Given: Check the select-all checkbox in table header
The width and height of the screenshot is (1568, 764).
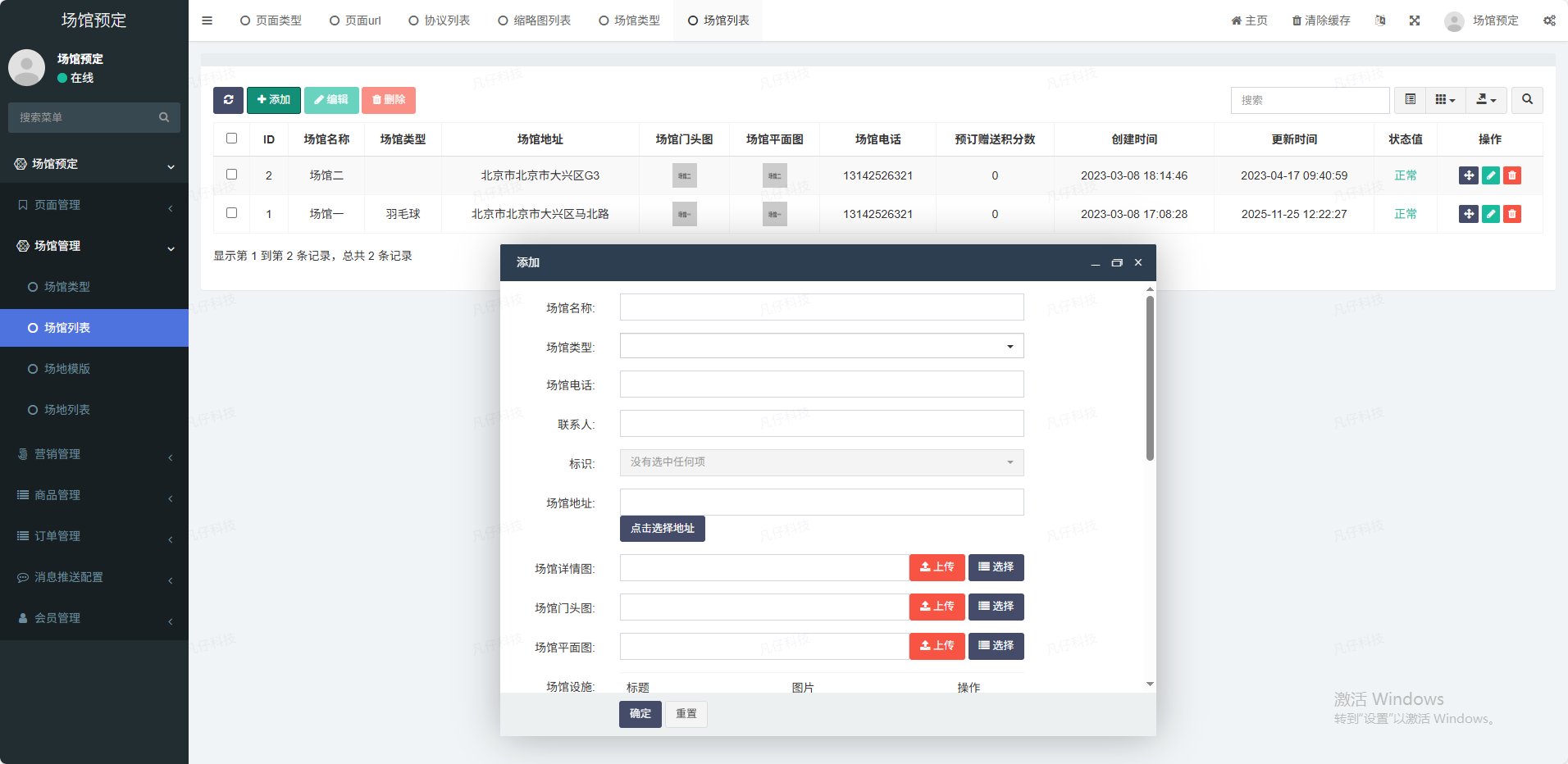Looking at the screenshot, I should [232, 139].
